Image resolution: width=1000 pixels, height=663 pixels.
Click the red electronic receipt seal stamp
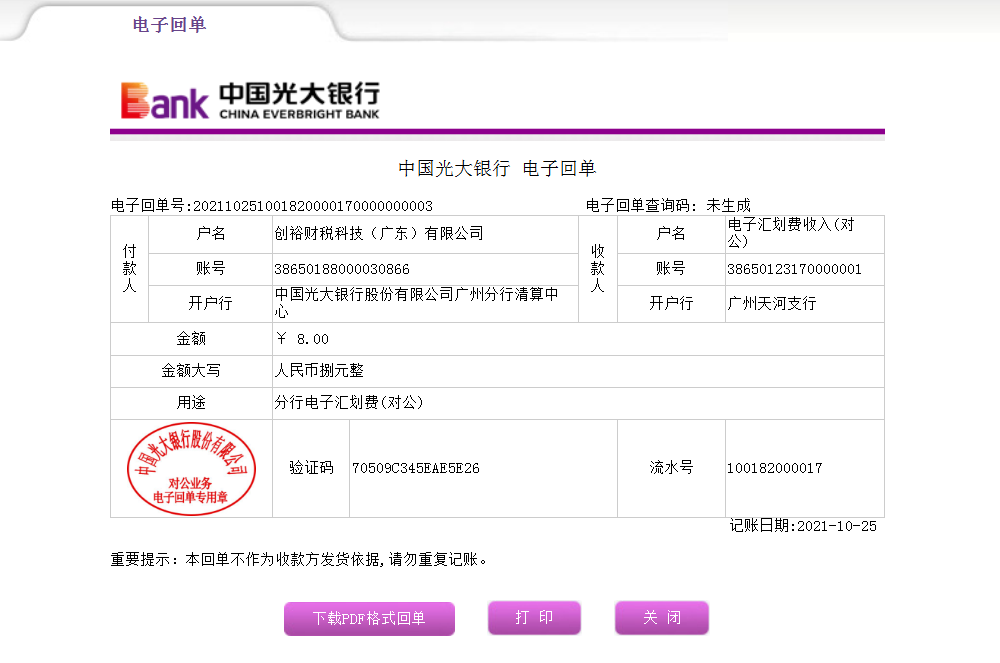click(191, 468)
